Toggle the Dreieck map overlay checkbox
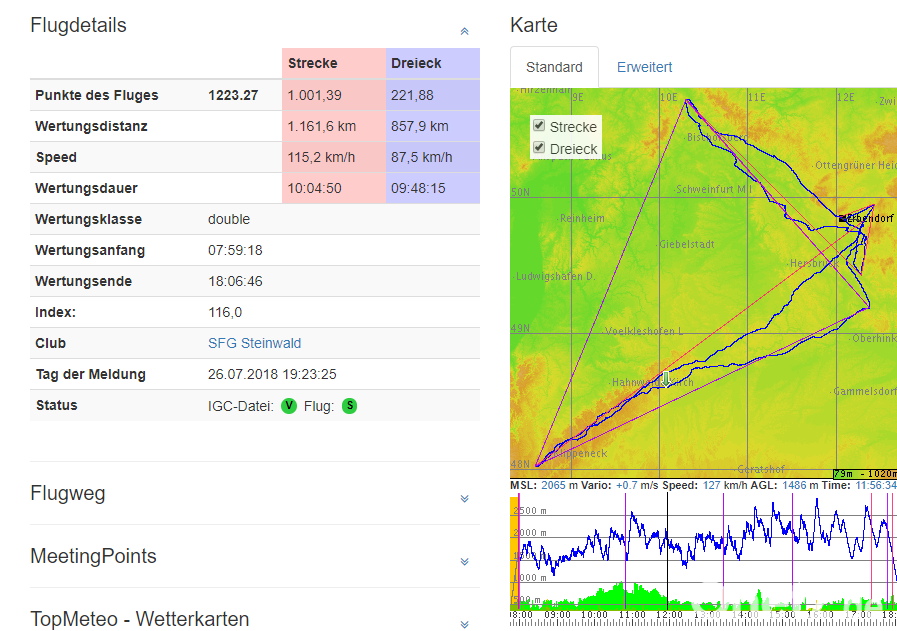897x631 pixels. click(540, 148)
